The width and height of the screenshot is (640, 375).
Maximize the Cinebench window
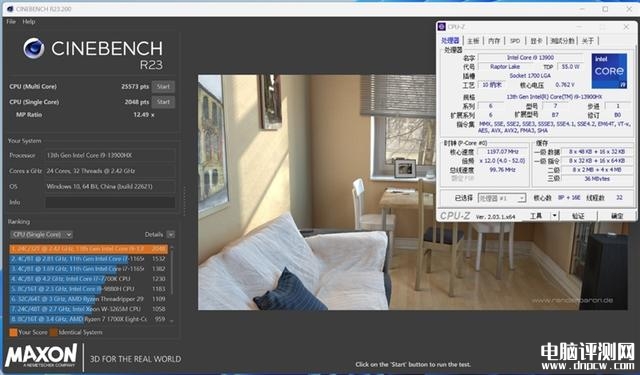click(x=605, y=9)
